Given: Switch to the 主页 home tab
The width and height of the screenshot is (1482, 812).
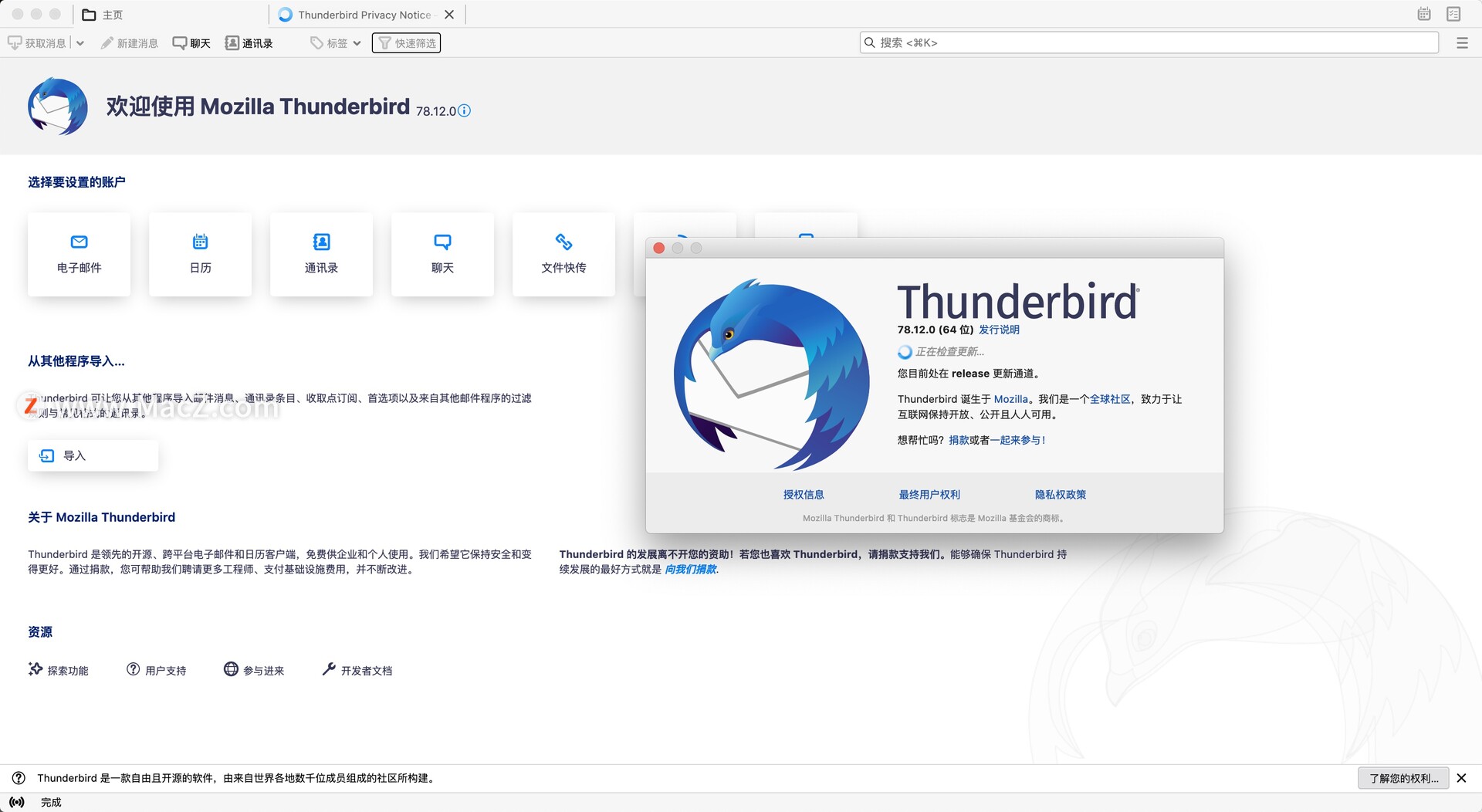Looking at the screenshot, I should pos(171,15).
